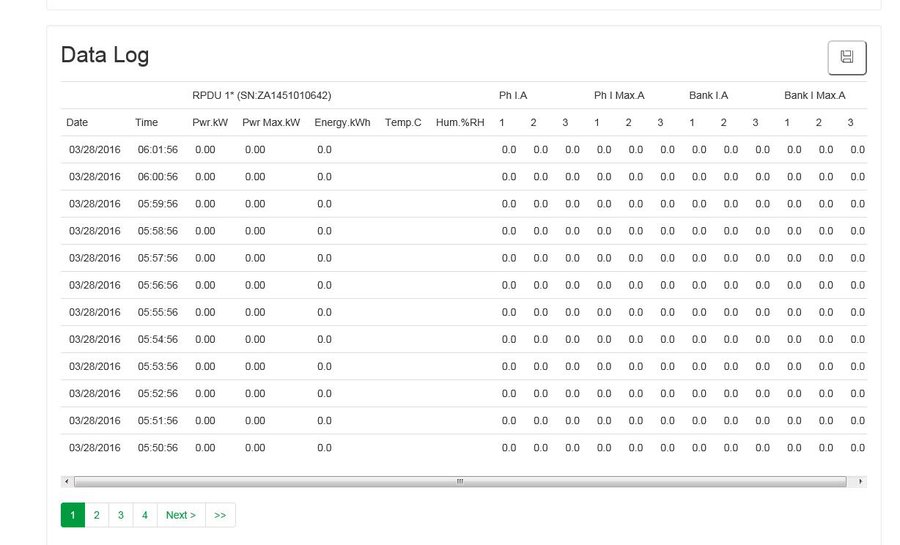Jump to page 4 in pagination
This screenshot has width=900, height=545.
[x=144, y=515]
